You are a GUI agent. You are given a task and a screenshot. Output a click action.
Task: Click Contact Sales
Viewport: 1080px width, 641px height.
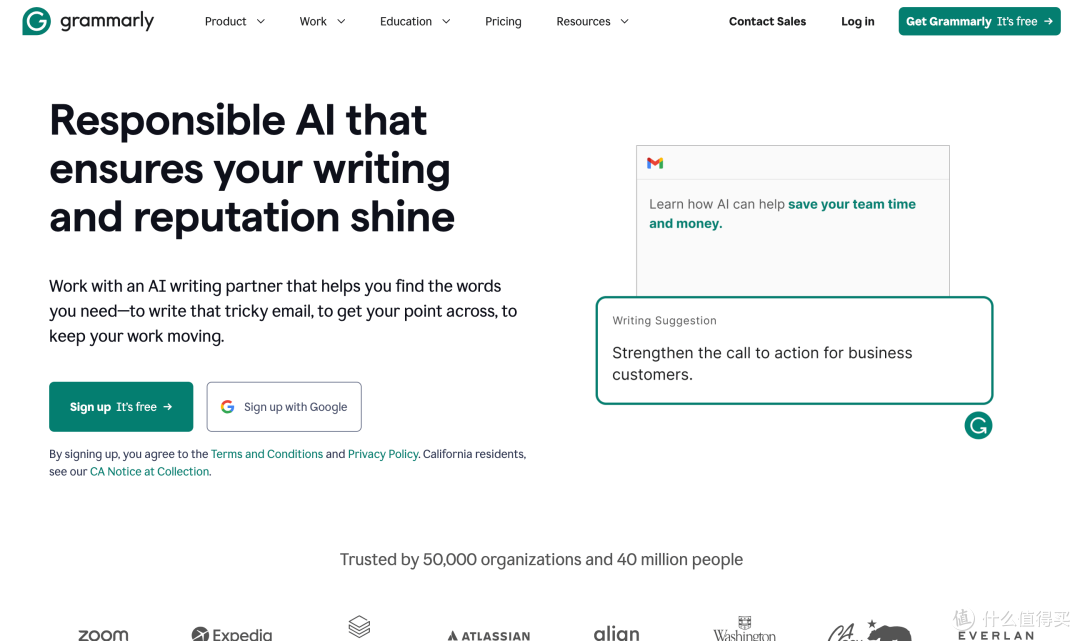click(x=767, y=21)
